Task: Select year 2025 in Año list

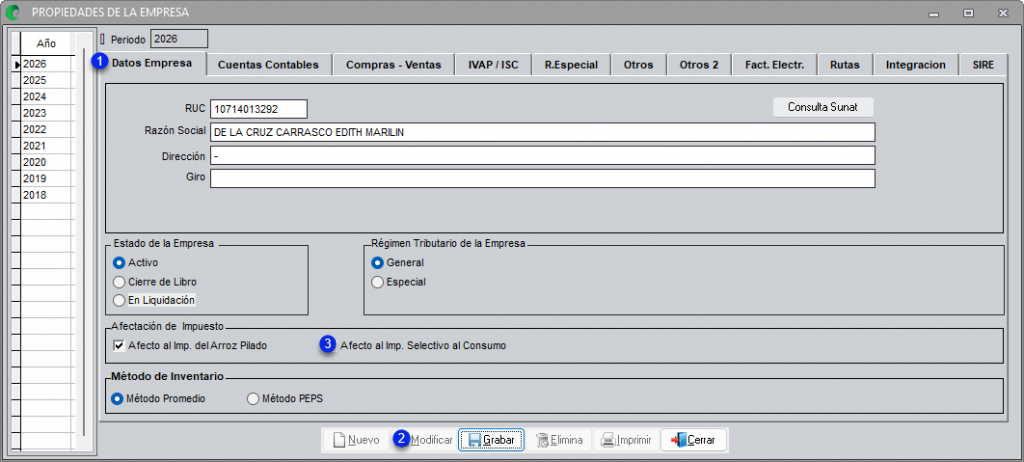Action: pos(47,80)
